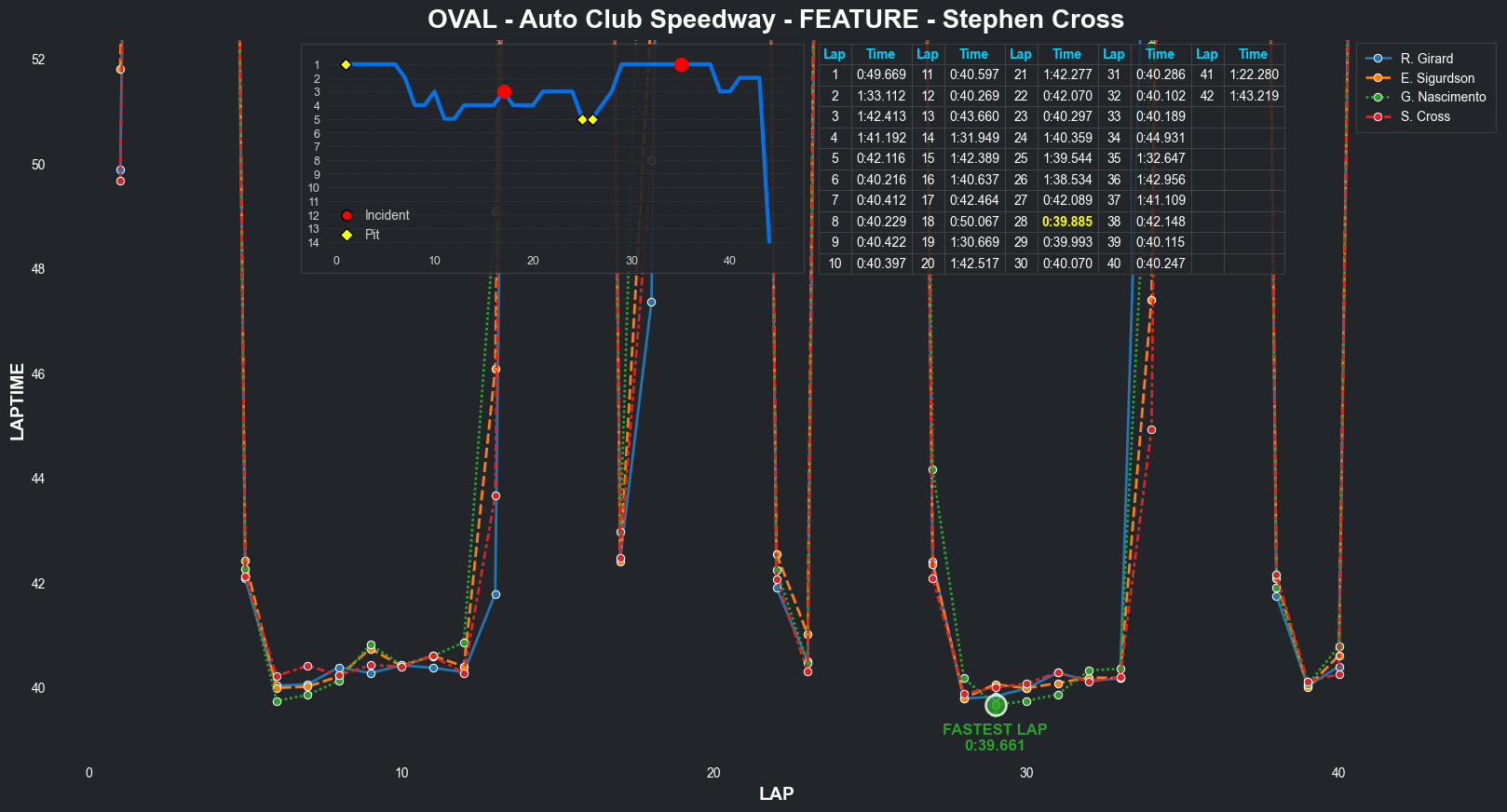1507x812 pixels.
Task: Click the LAPTIME y-axis label
Action: [18, 402]
